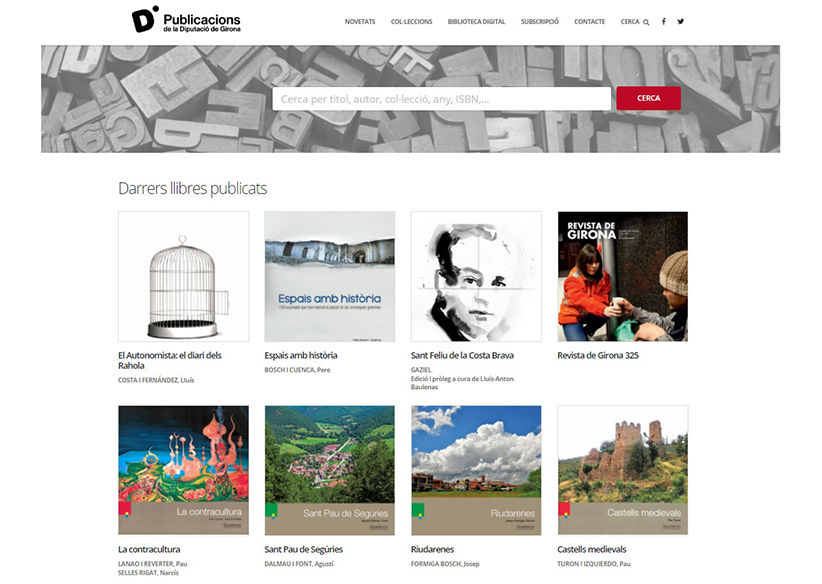
Task: Click author link COSTA I FERNÁNDEZ, Lluís
Action: 156,380
